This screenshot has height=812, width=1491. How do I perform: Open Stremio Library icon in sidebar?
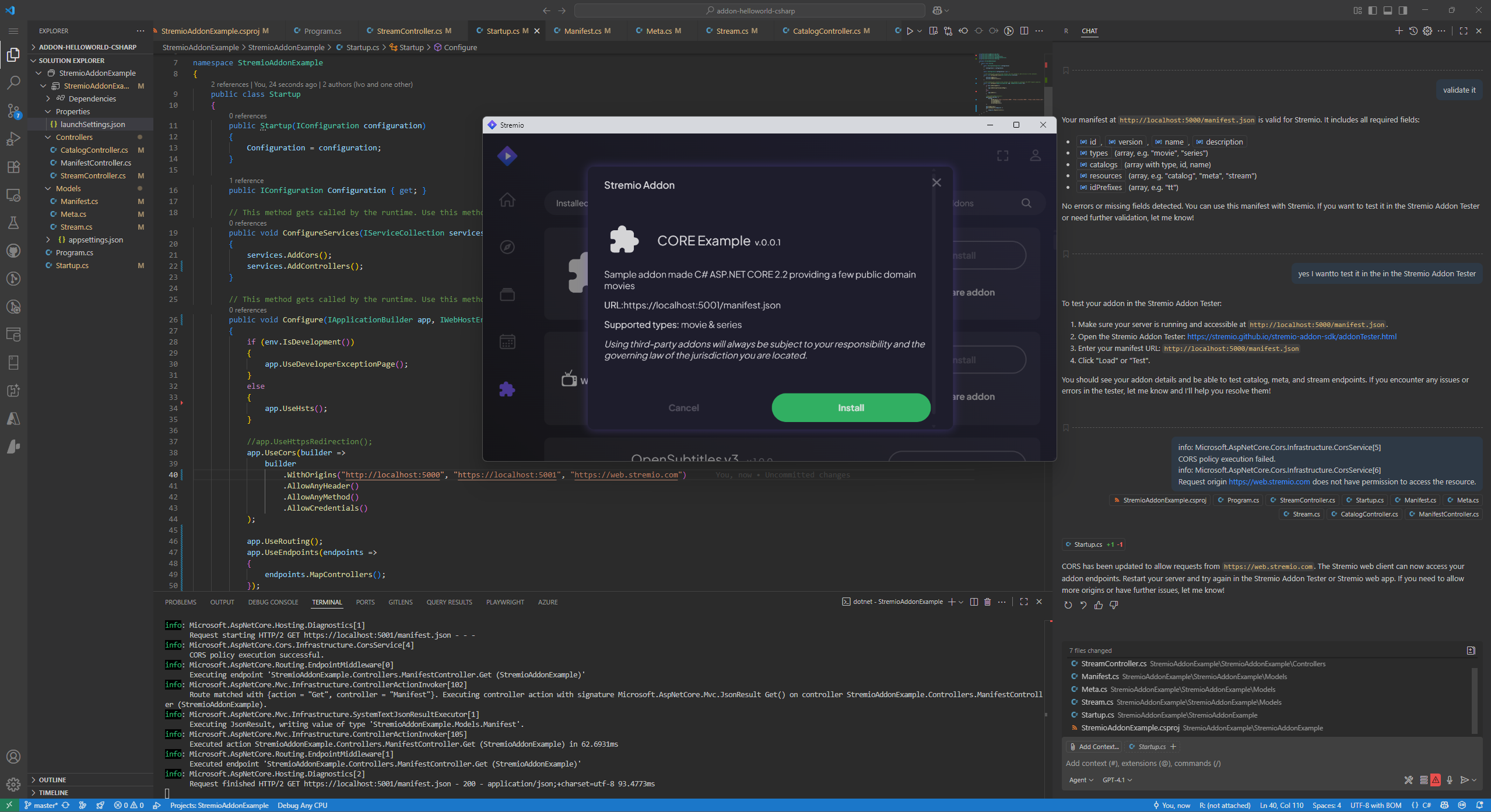click(x=507, y=294)
